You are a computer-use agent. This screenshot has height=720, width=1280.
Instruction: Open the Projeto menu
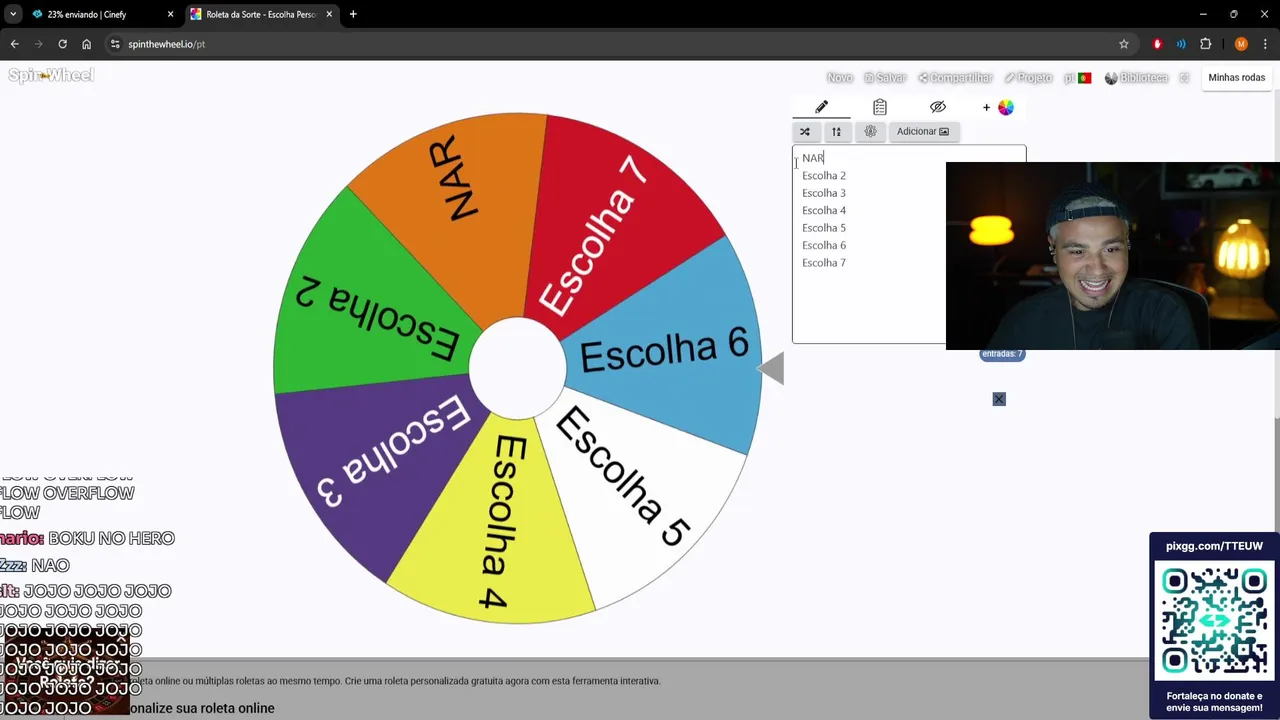point(1028,77)
